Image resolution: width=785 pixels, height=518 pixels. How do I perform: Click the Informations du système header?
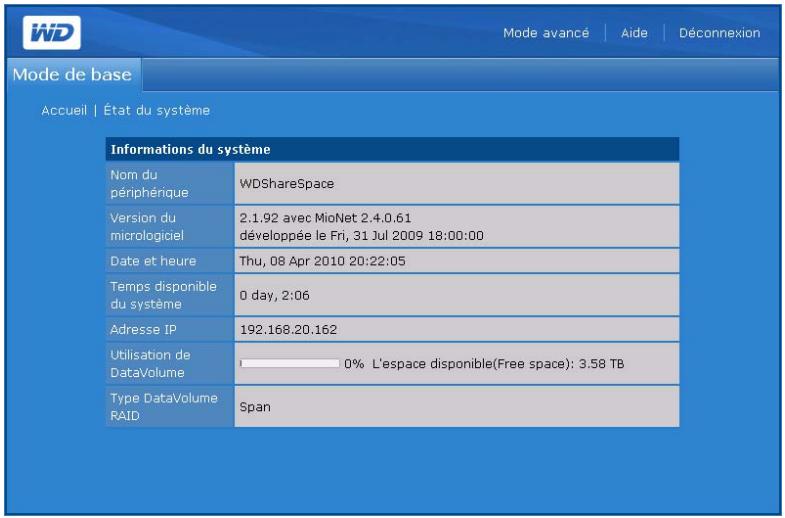click(x=392, y=149)
